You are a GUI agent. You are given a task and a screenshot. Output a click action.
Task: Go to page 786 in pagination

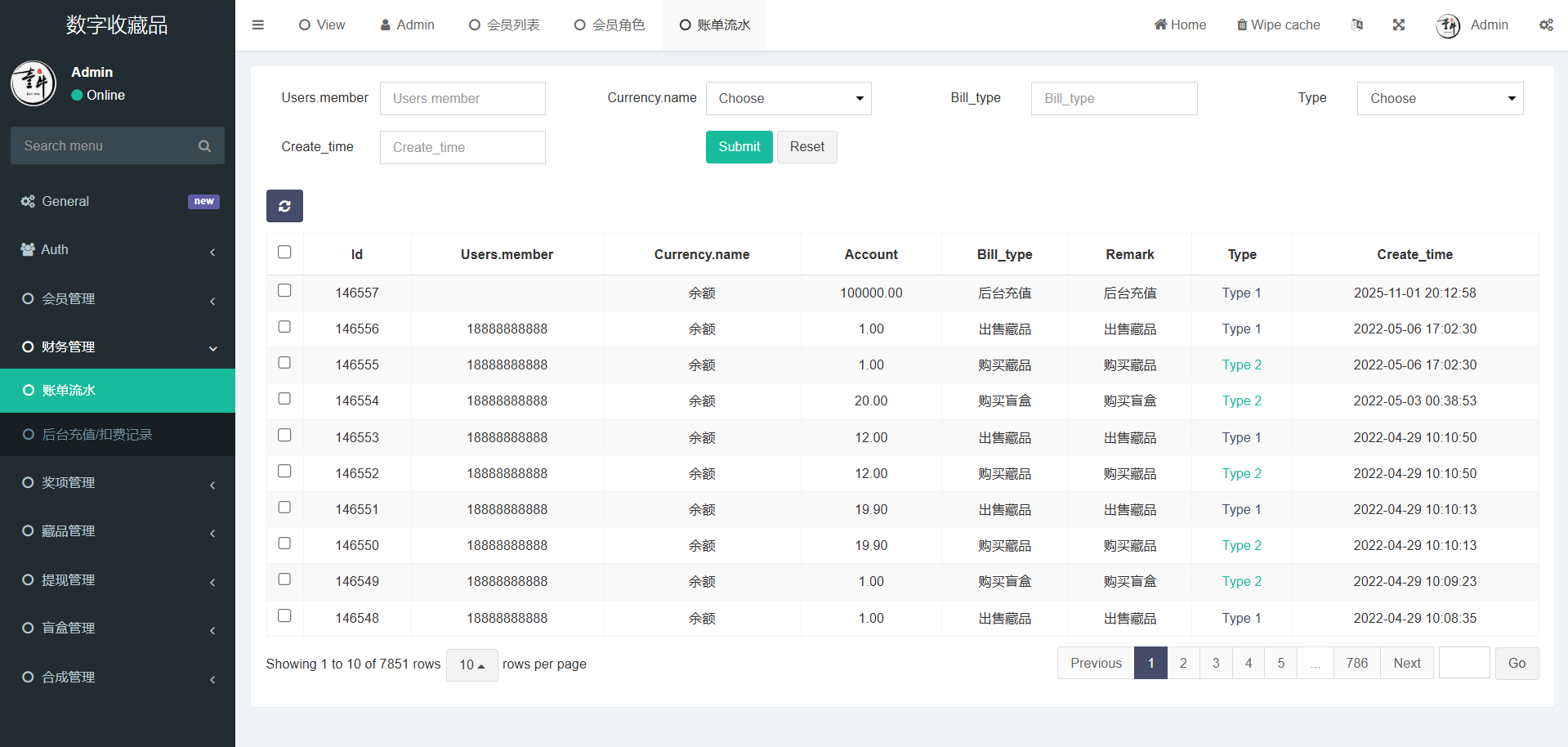tap(1356, 663)
